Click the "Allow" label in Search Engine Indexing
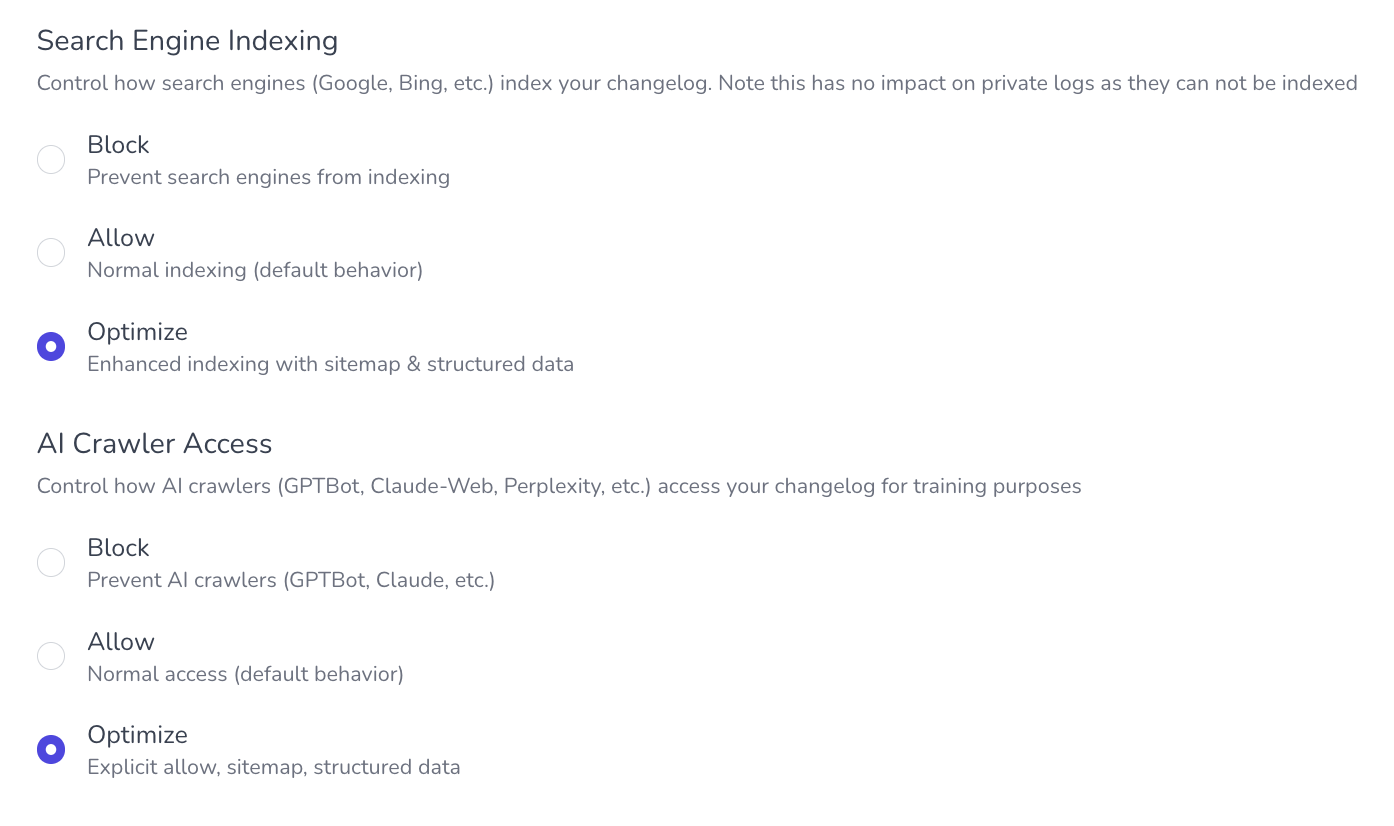Image resolution: width=1394 pixels, height=826 pixels. (x=121, y=238)
